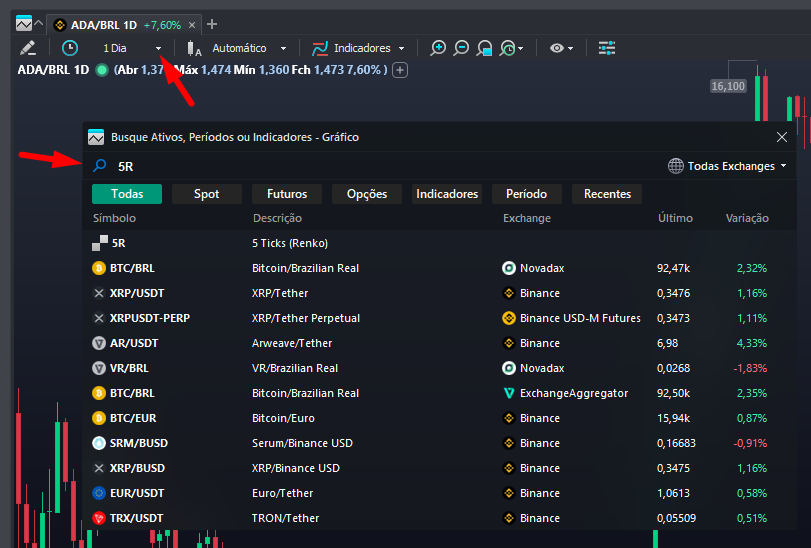Select the TRX/USDT row

point(439,518)
